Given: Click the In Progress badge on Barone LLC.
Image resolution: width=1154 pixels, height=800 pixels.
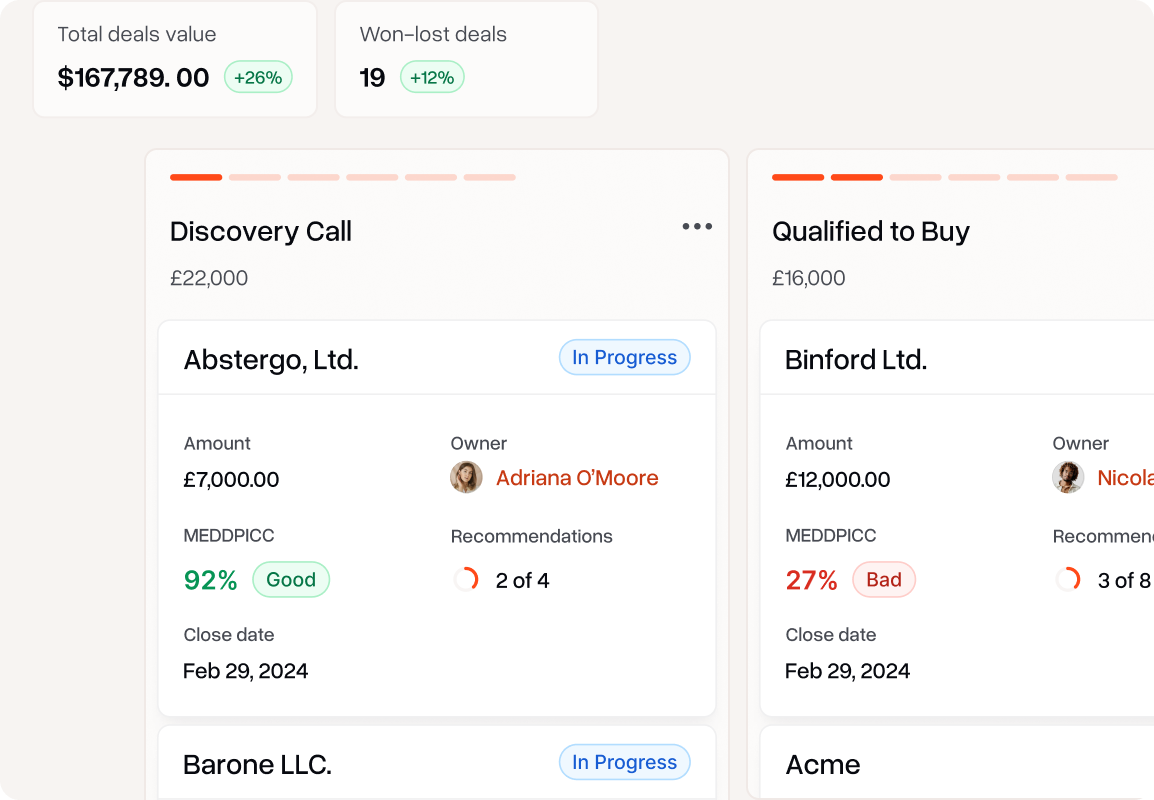Looking at the screenshot, I should coord(624,763).
